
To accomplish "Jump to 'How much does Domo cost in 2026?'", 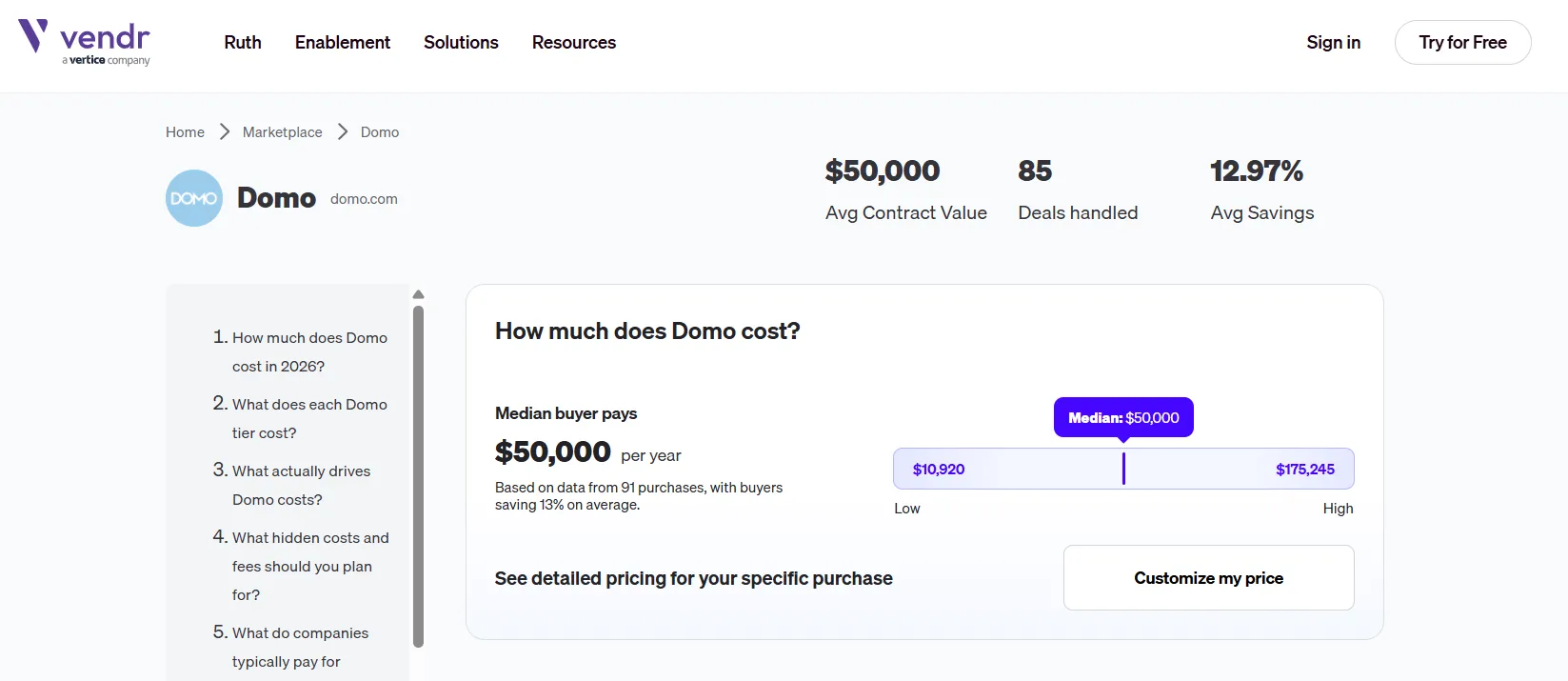I will pyautogui.click(x=309, y=351).
